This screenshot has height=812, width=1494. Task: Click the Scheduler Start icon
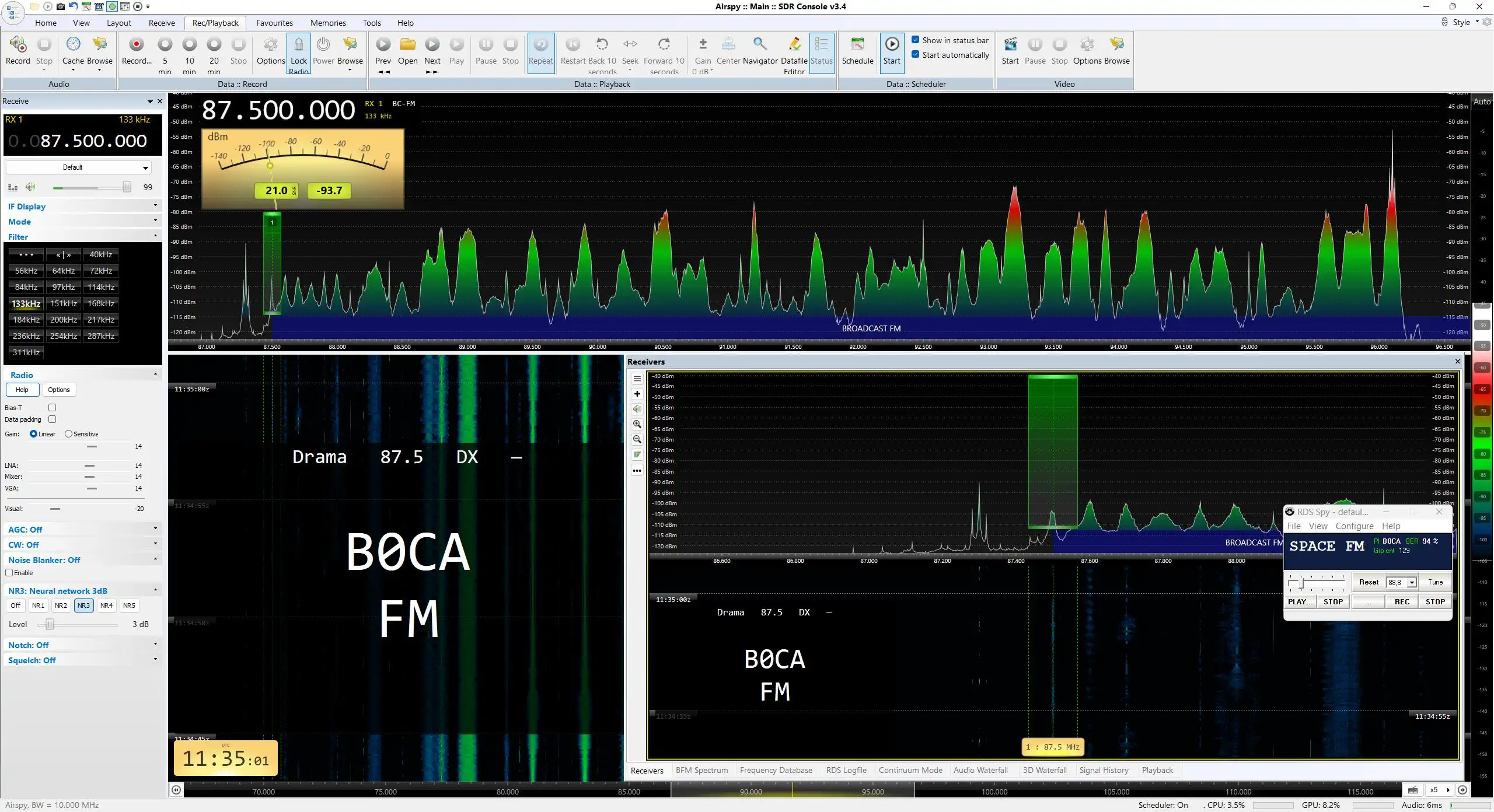(x=892, y=44)
